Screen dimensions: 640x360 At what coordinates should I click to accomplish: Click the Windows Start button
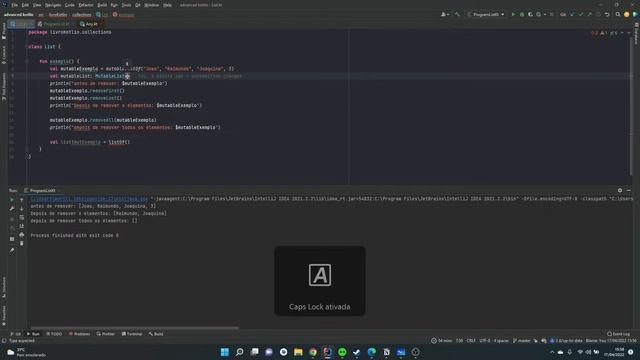pos(224,352)
